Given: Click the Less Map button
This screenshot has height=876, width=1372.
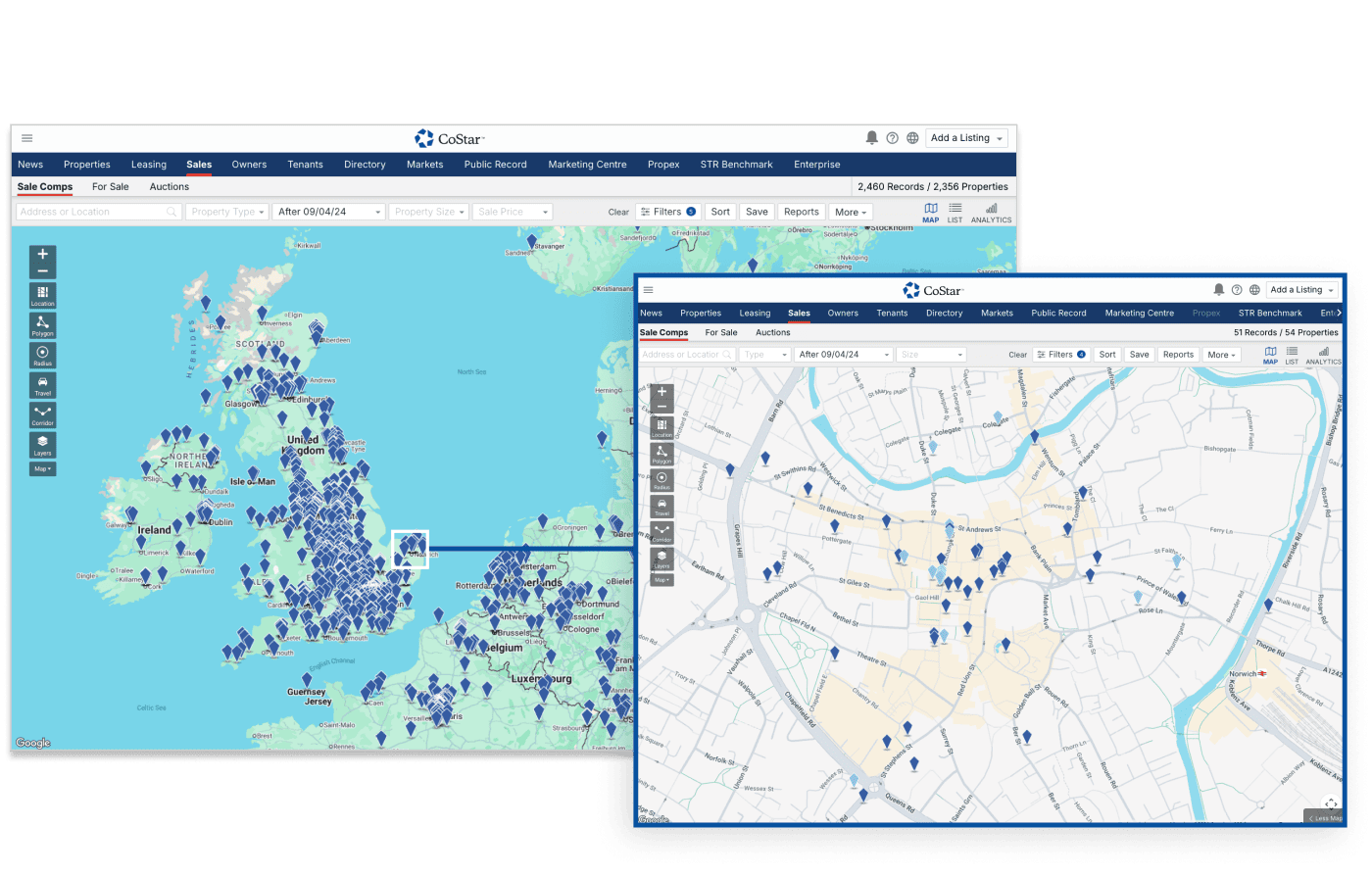Looking at the screenshot, I should (1325, 818).
